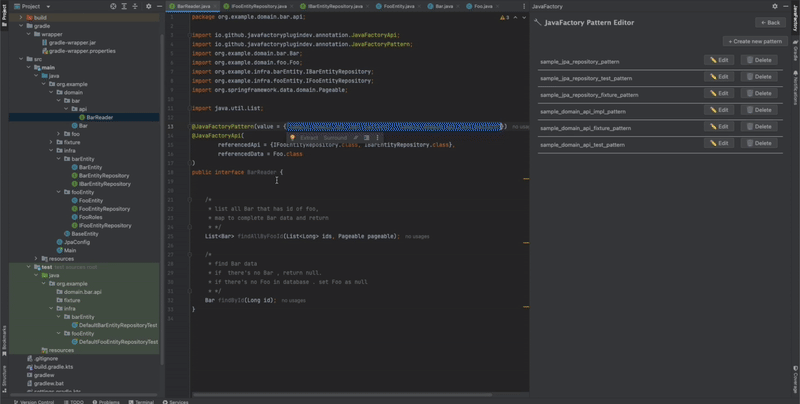Open the editor tabs overflow menu
This screenshot has height=404, width=800.
tap(523, 6)
